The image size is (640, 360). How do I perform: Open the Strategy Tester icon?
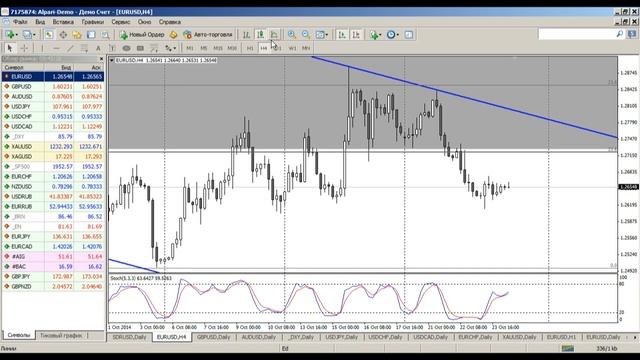coord(105,35)
